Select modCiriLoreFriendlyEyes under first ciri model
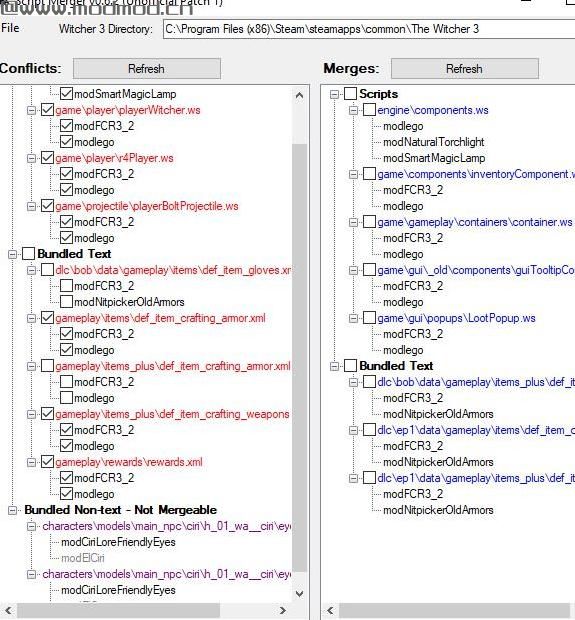This screenshot has width=575, height=620. (x=118, y=542)
